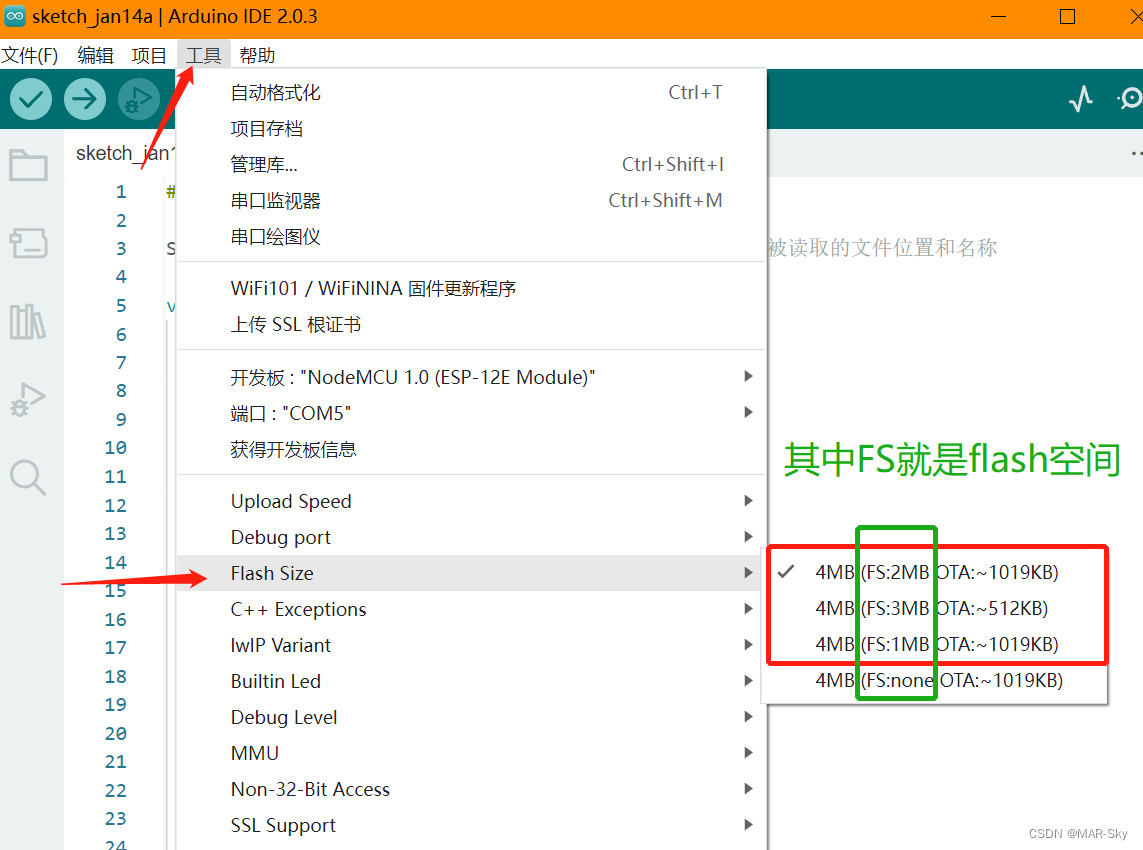The width and height of the screenshot is (1143, 850).
Task: Select 上传 SSL 根证书 entry
Action: [472, 324]
